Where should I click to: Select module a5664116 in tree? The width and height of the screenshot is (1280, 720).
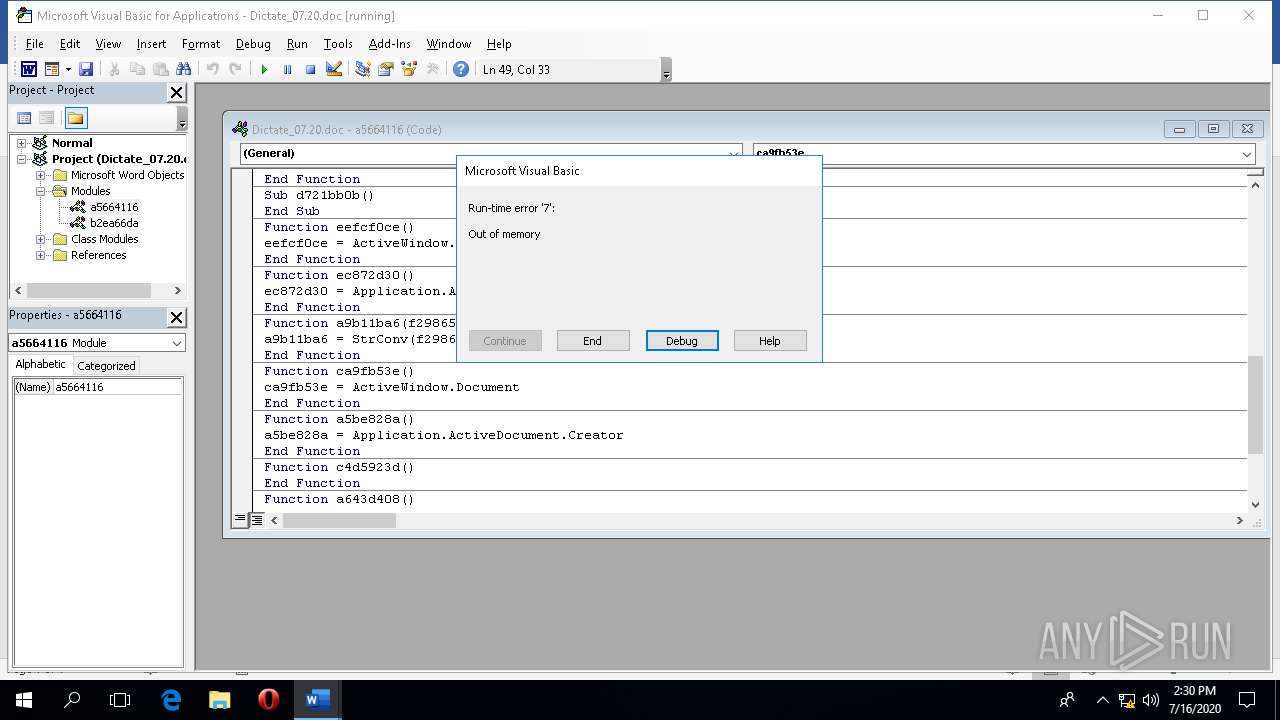(113, 207)
